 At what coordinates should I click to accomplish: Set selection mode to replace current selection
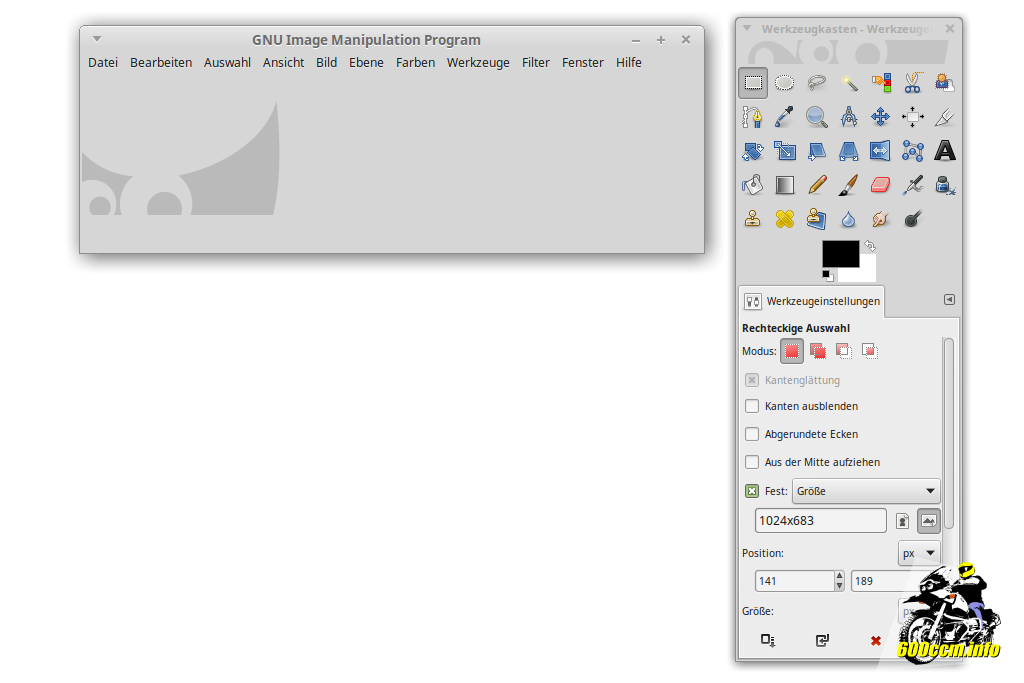click(792, 351)
